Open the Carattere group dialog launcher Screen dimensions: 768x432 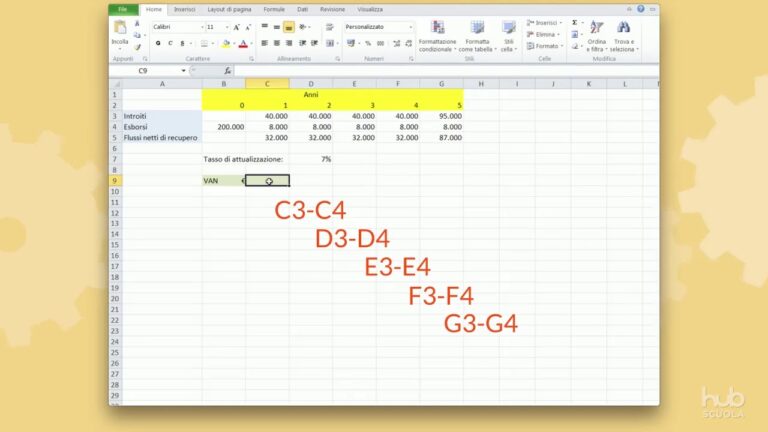[251, 59]
